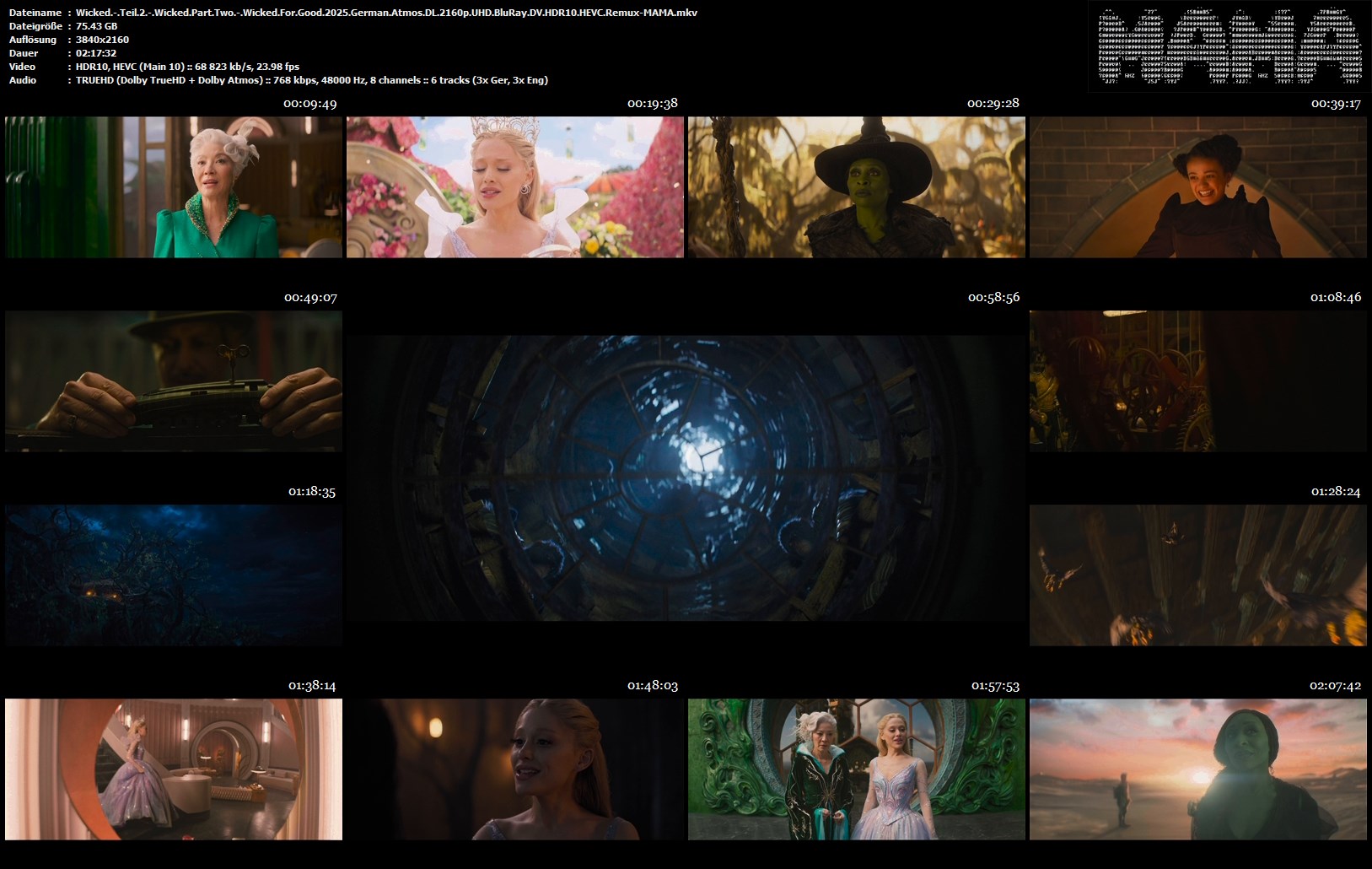
Task: Click the 00:58:56 timestamp label
Action: (x=993, y=298)
